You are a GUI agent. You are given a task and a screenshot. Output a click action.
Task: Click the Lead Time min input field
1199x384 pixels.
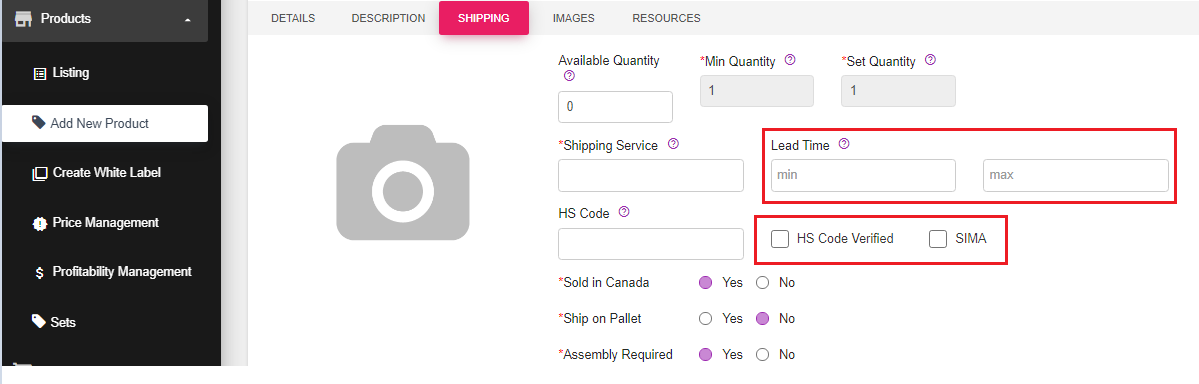pyautogui.click(x=863, y=175)
